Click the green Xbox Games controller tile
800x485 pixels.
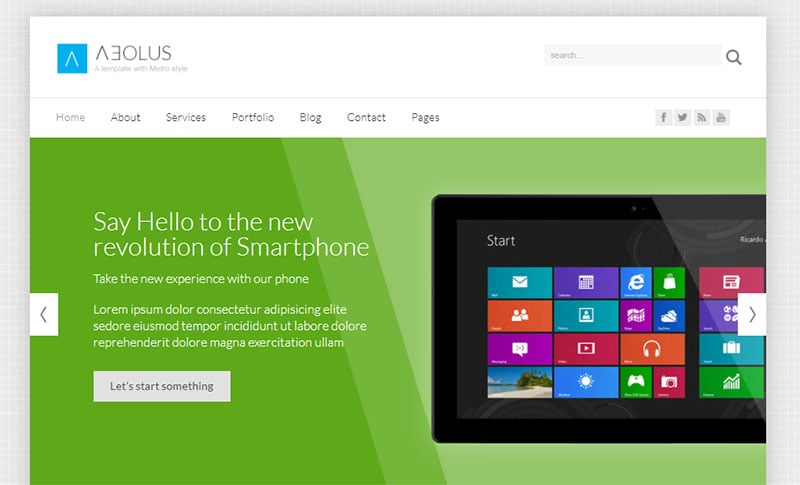point(636,382)
